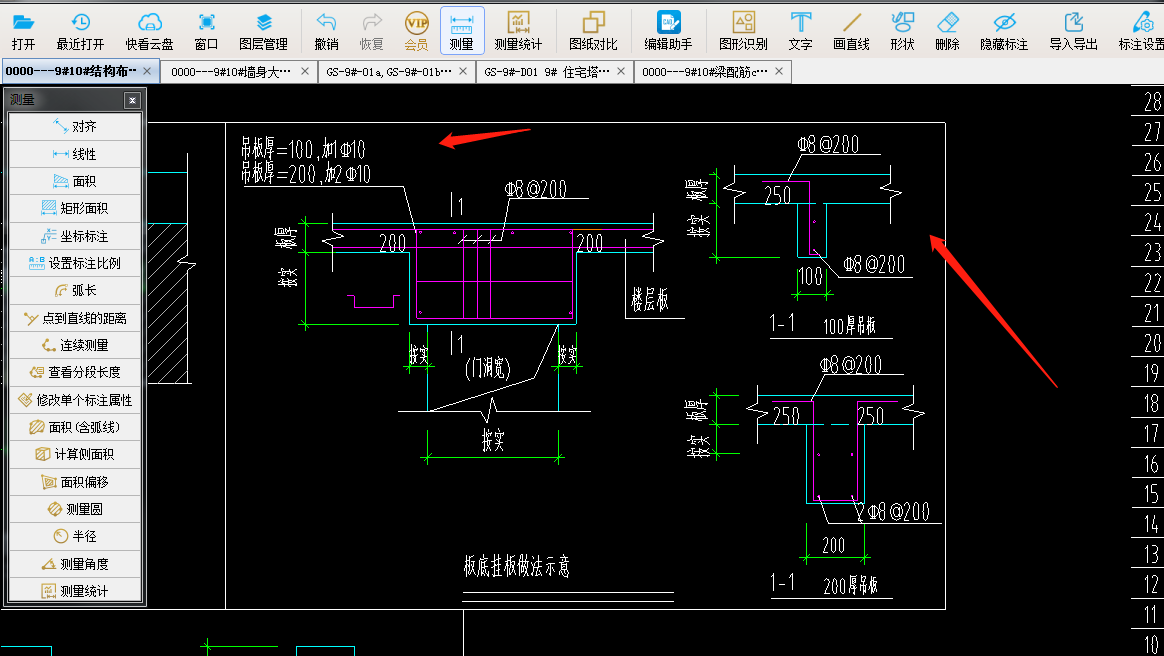Viewport: 1164px width, 656px height.
Task: Close the GS-9#-D01 住宅塔 tab
Action: click(x=621, y=71)
